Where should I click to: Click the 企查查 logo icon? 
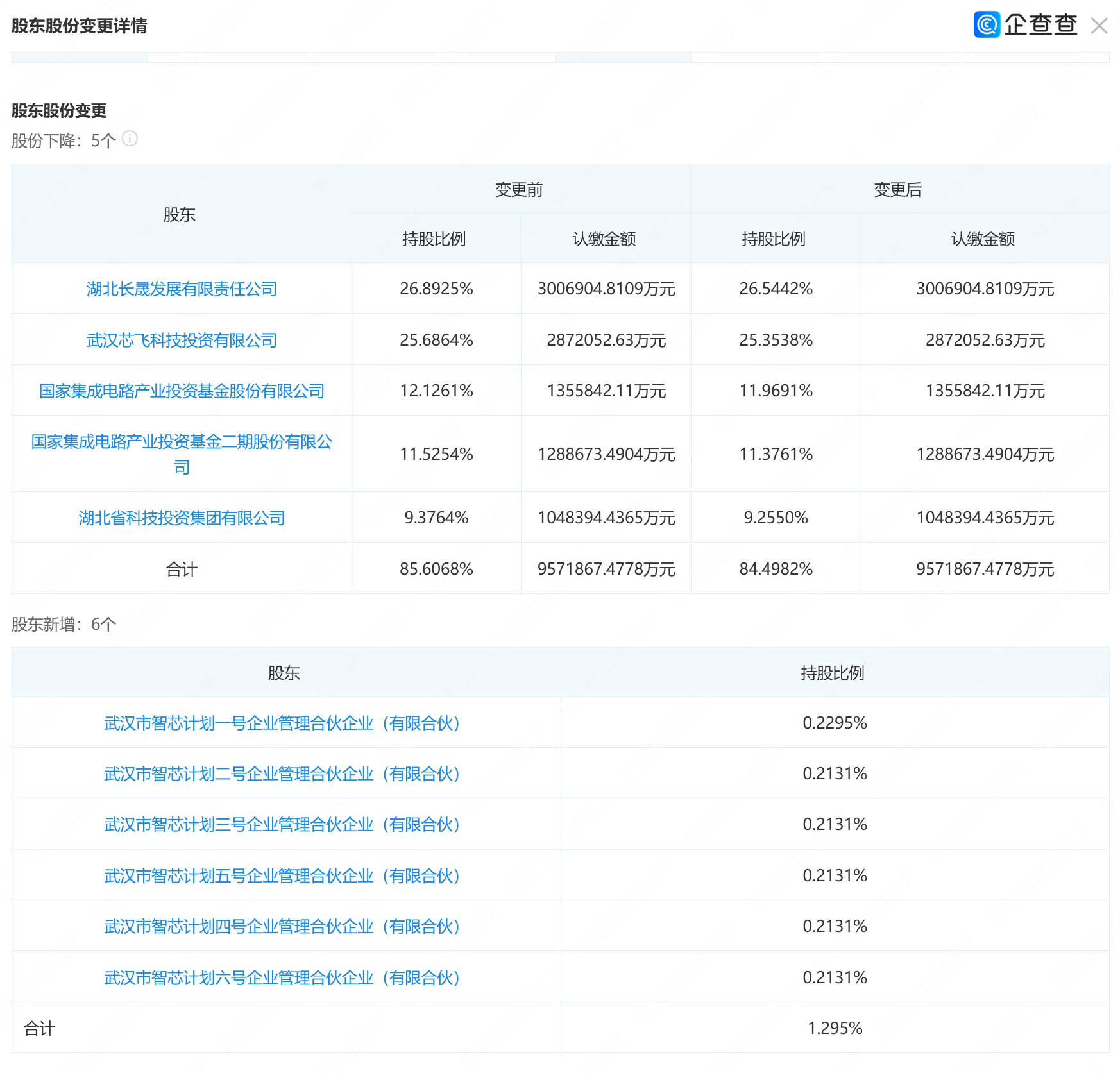click(987, 25)
